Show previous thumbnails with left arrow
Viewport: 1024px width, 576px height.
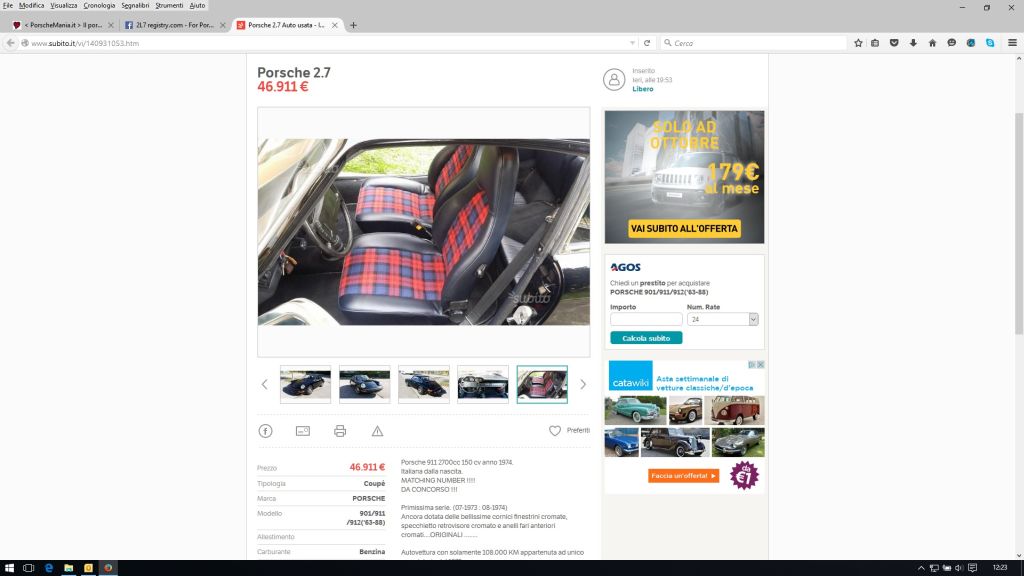[264, 385]
